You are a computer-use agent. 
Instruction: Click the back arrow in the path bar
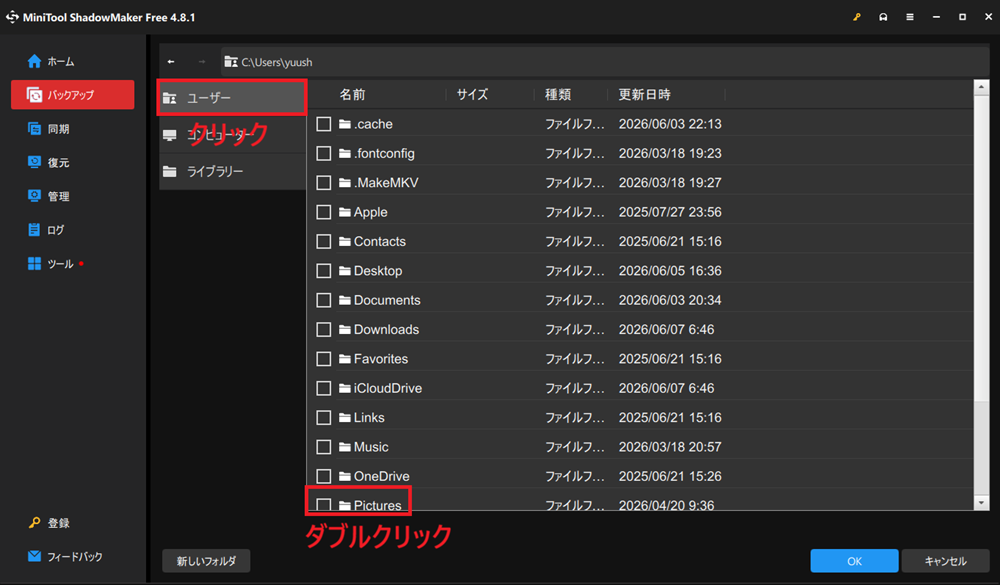pos(171,62)
